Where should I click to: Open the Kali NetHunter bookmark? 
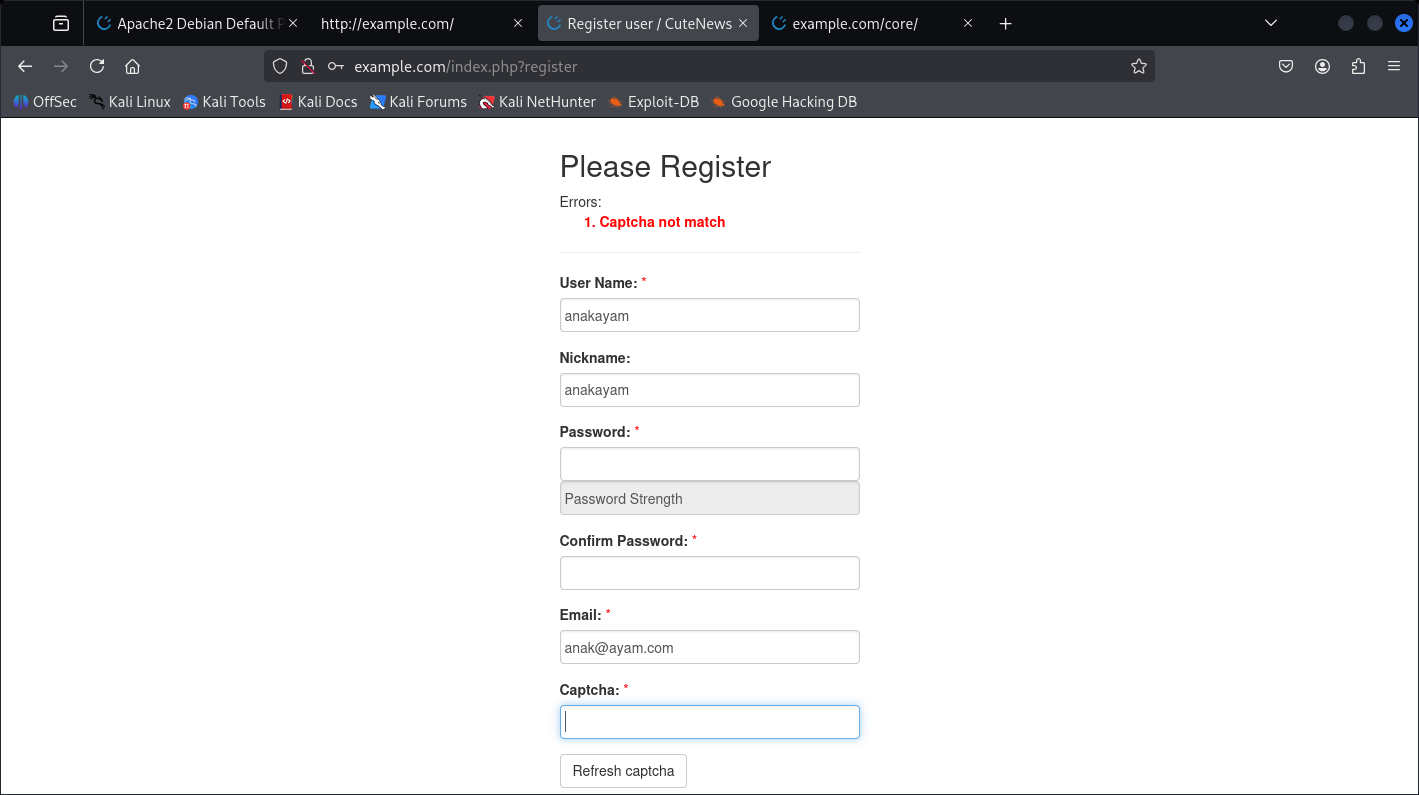tap(537, 101)
